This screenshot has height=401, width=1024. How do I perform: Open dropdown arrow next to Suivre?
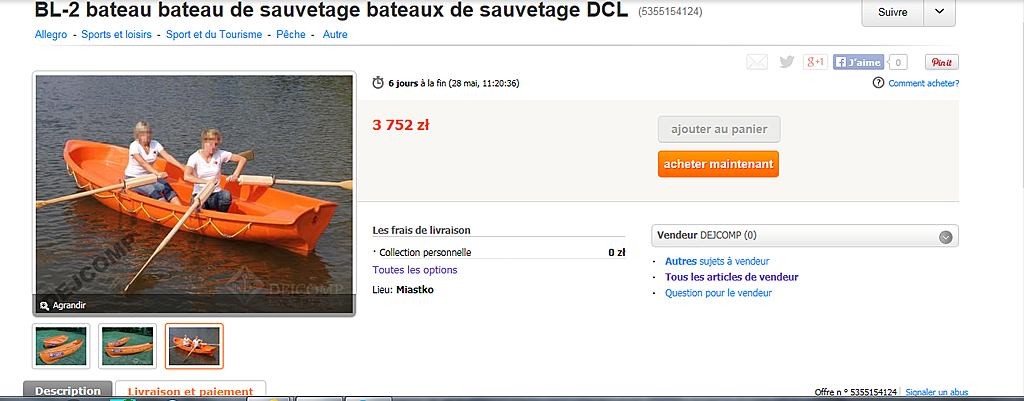point(940,12)
